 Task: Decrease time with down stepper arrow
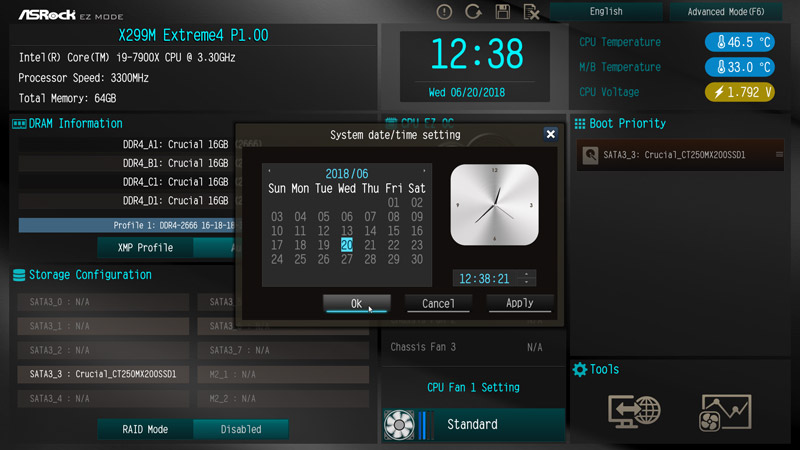pos(527,282)
